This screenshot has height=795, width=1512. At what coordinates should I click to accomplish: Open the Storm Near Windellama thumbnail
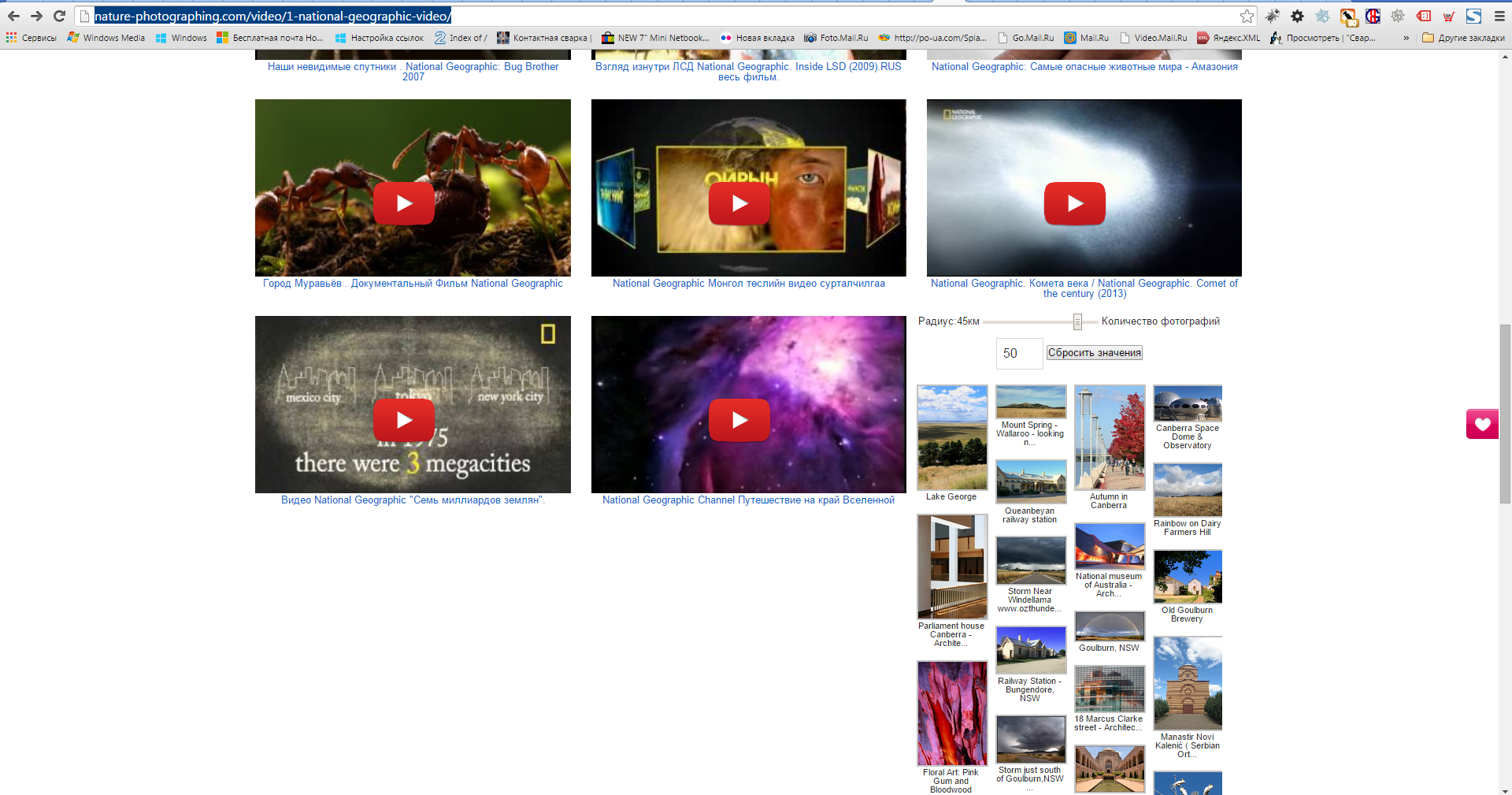(1031, 560)
